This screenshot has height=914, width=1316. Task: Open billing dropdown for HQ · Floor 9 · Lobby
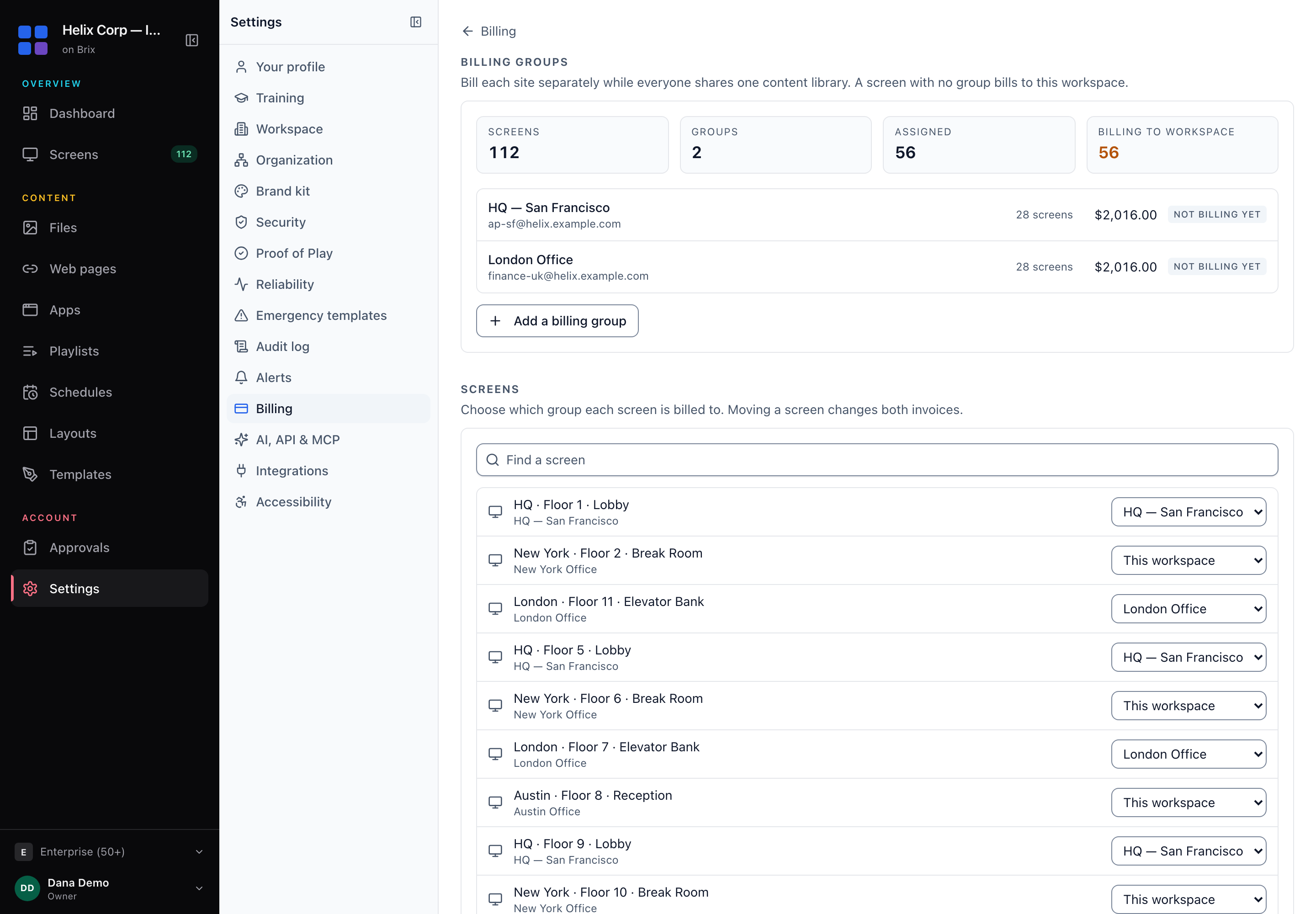point(1189,851)
